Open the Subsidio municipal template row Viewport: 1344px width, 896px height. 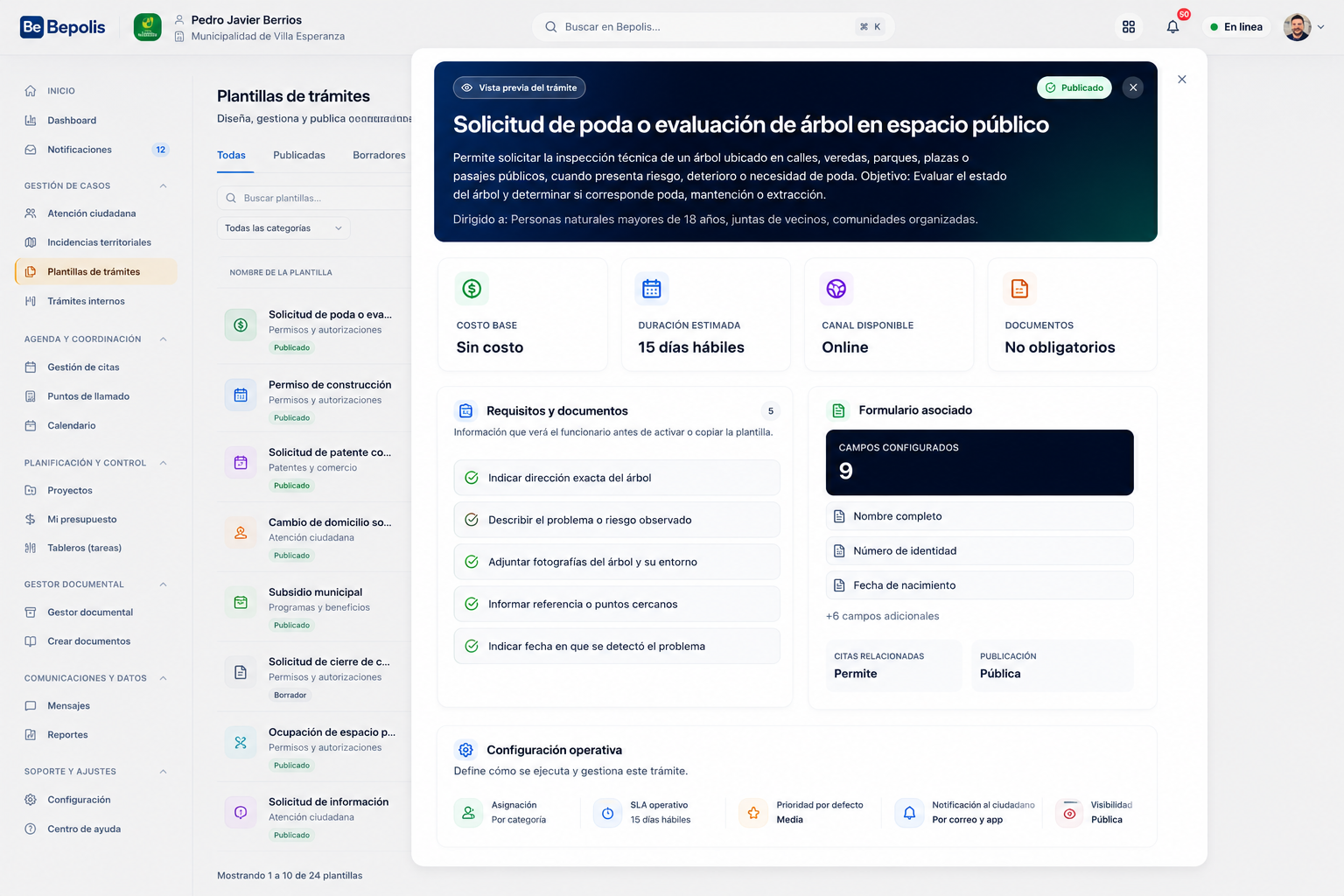314,607
